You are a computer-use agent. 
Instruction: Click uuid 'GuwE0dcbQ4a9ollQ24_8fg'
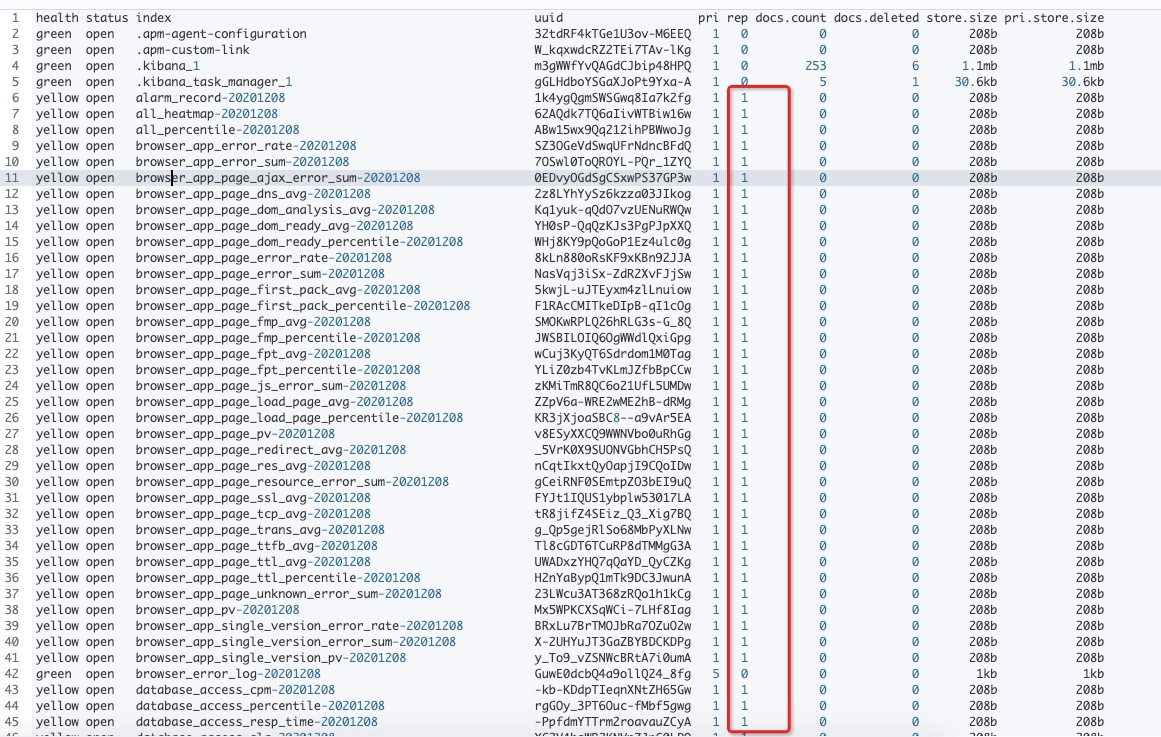tap(612, 674)
